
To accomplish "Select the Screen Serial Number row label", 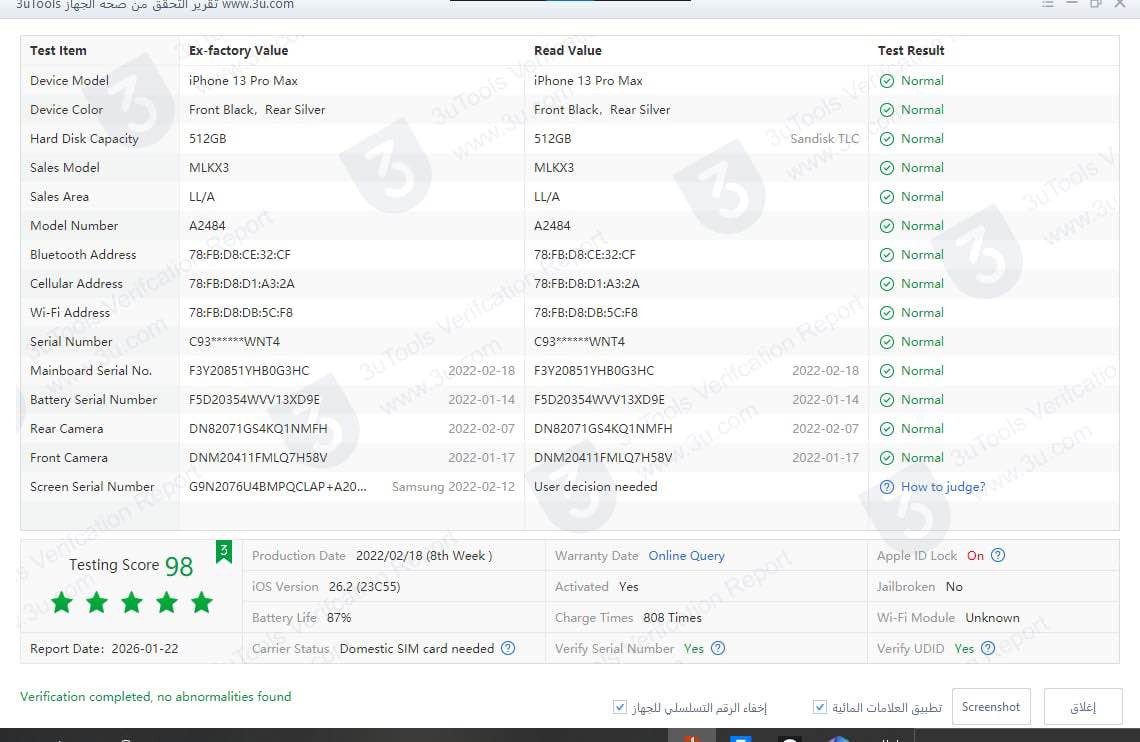I will [92, 487].
